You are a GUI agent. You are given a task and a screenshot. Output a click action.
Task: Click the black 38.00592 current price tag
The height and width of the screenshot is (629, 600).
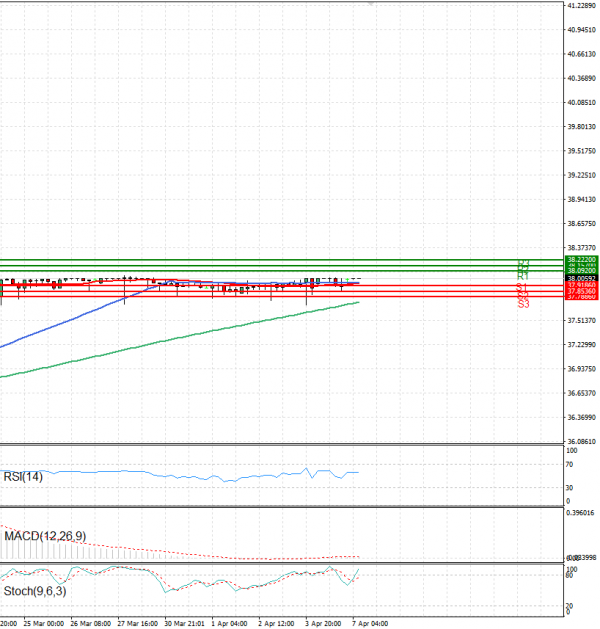pos(582,278)
